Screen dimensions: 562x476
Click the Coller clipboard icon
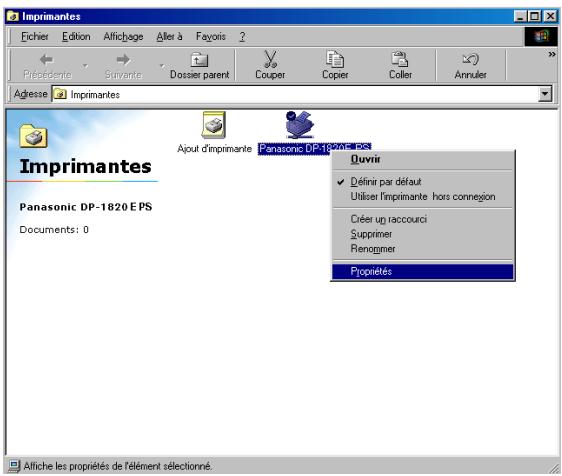coord(400,59)
